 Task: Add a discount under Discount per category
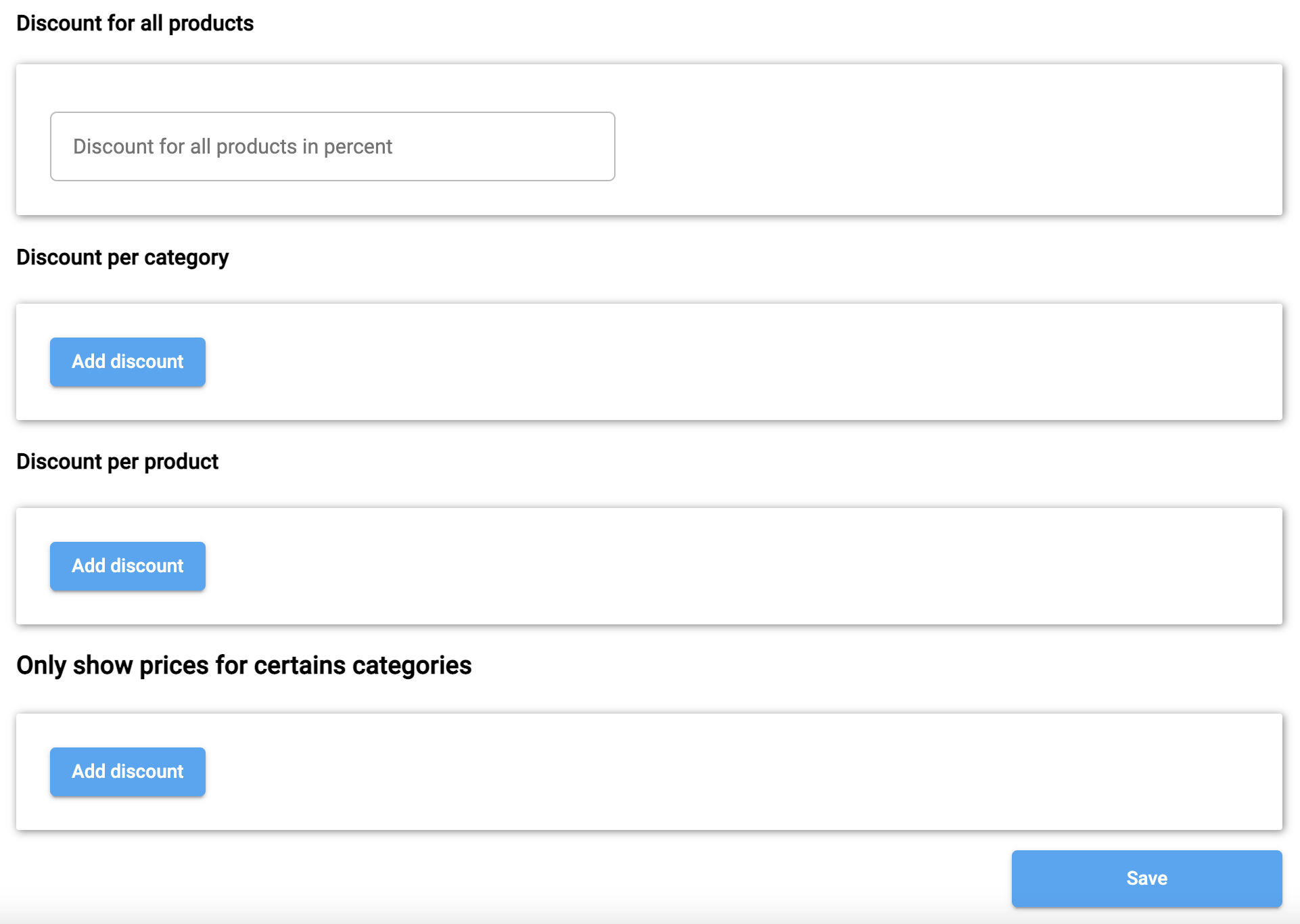128,362
